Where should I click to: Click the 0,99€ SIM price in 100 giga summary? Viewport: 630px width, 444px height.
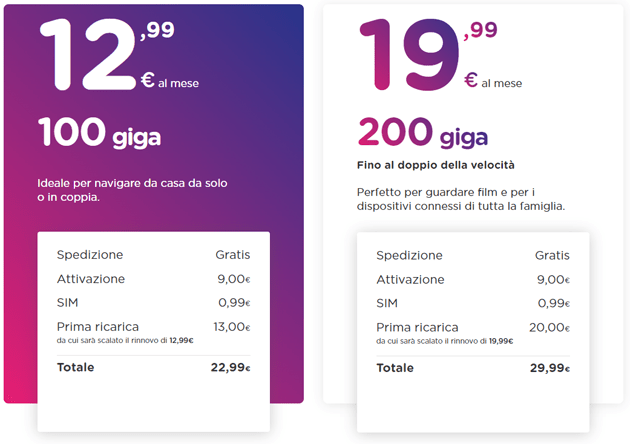pos(233,303)
